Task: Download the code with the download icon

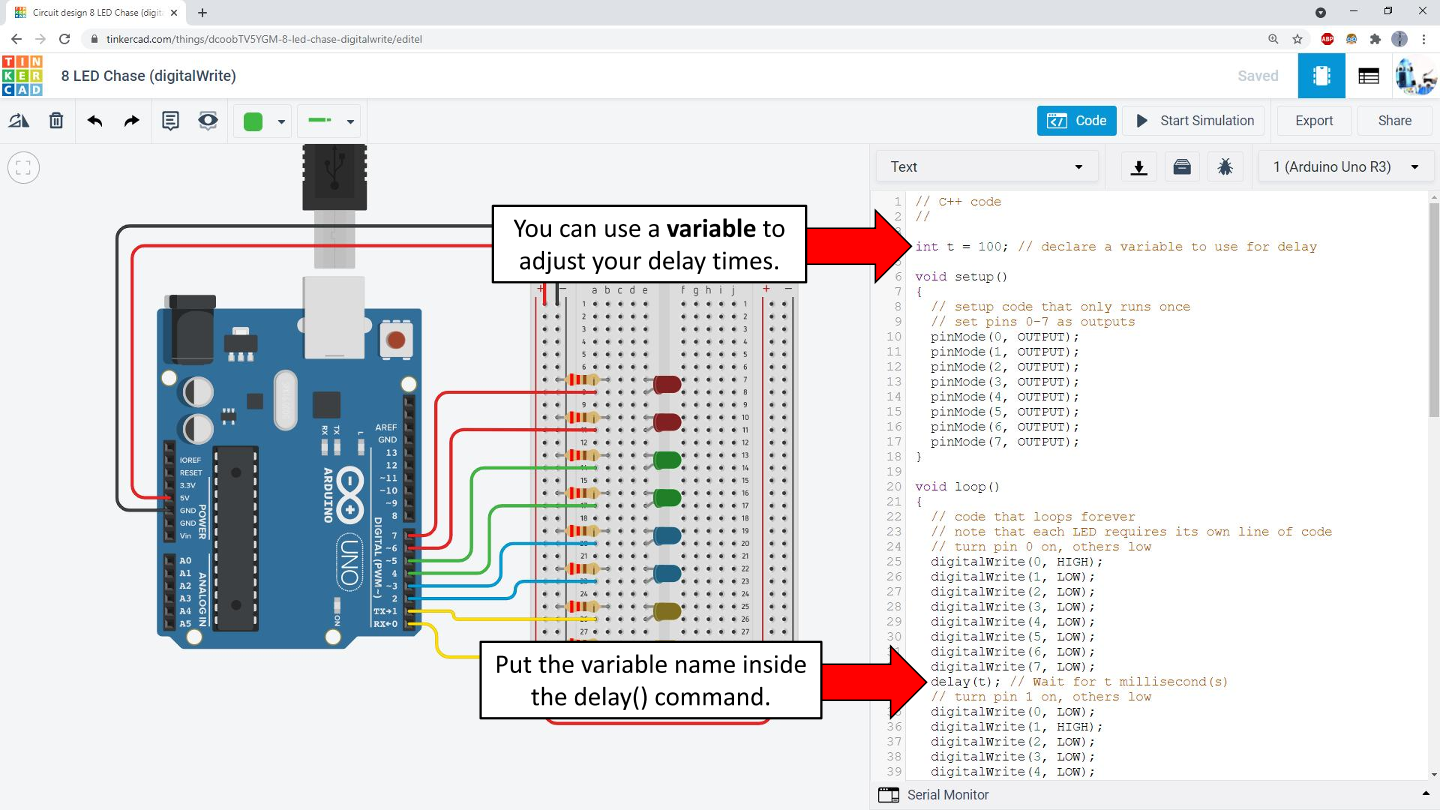Action: (x=1138, y=167)
